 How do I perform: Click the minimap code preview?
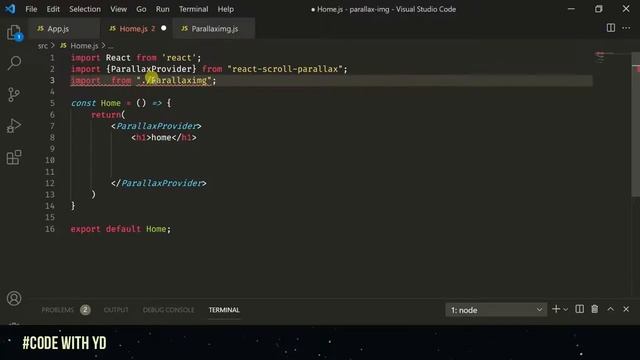point(600,58)
